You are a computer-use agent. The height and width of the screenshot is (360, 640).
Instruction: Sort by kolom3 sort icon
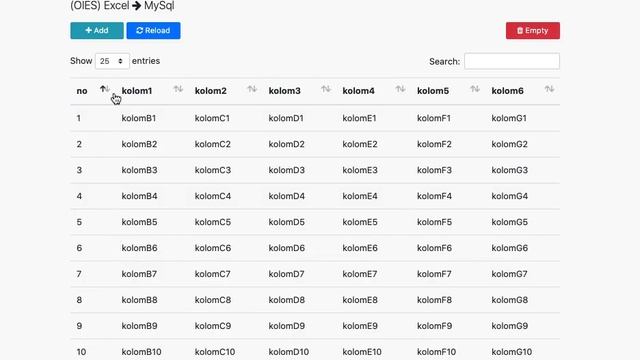(x=326, y=89)
